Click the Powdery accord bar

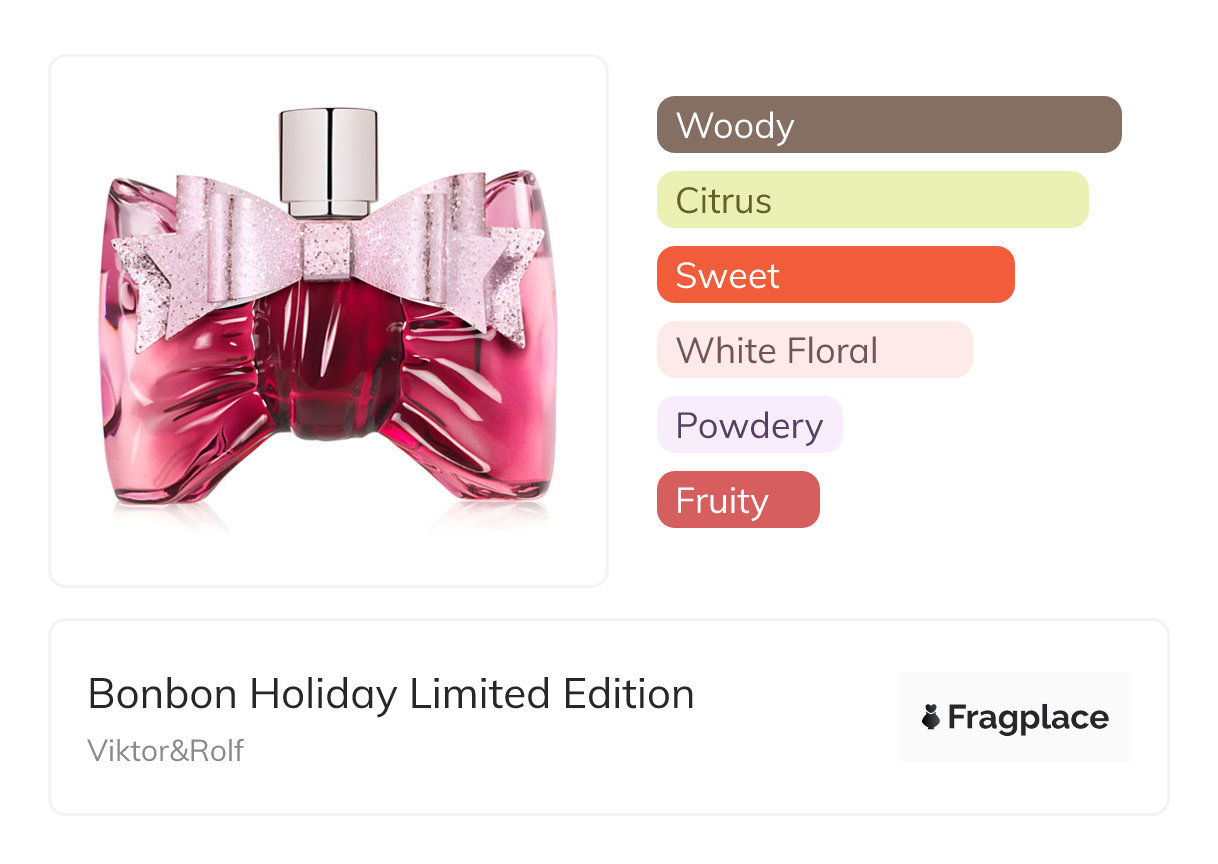(x=749, y=425)
